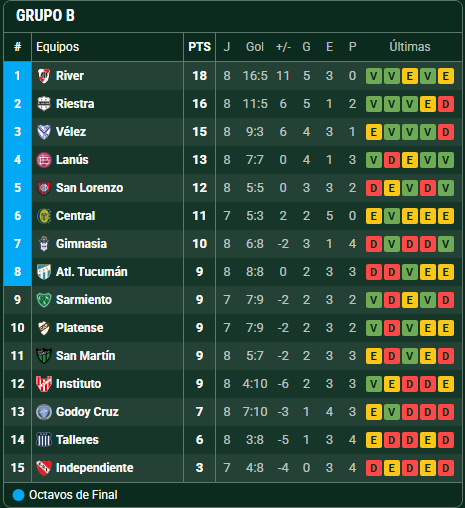This screenshot has width=465, height=508.
Task: Click the Instituto club crest
Action: click(44, 384)
